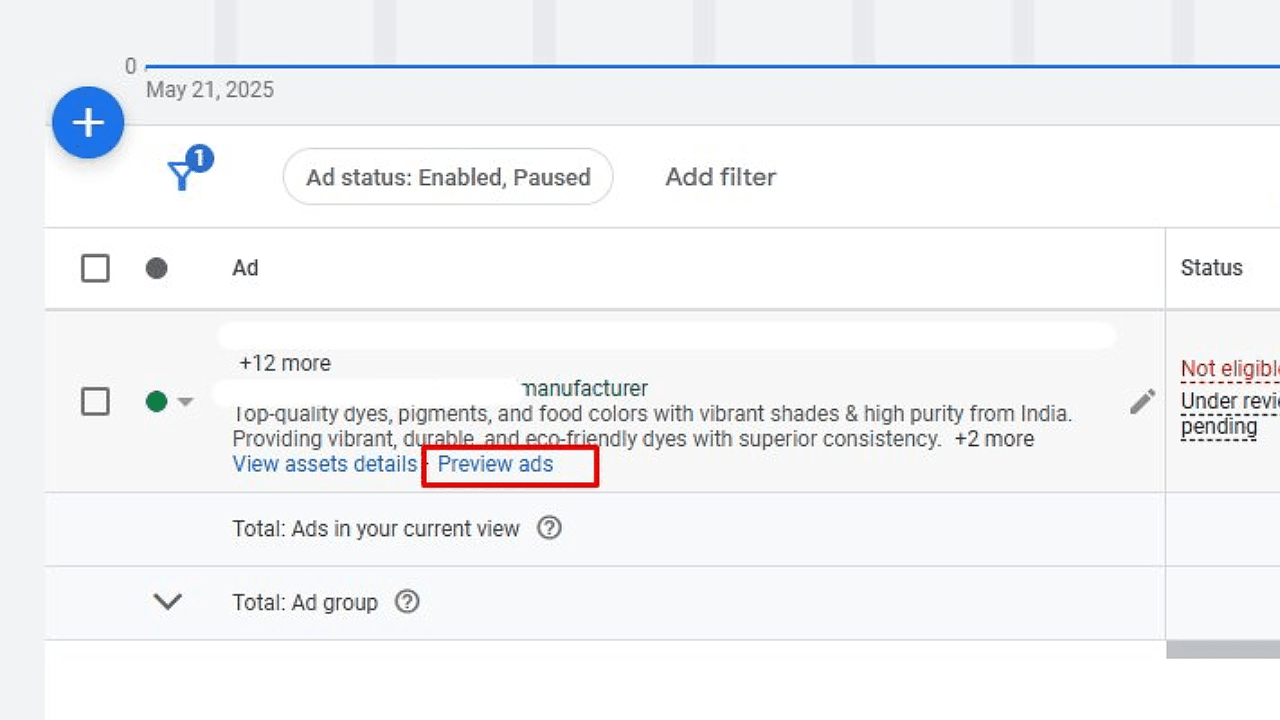Click the Not eligible status text
This screenshot has height=720, width=1280.
click(1229, 369)
